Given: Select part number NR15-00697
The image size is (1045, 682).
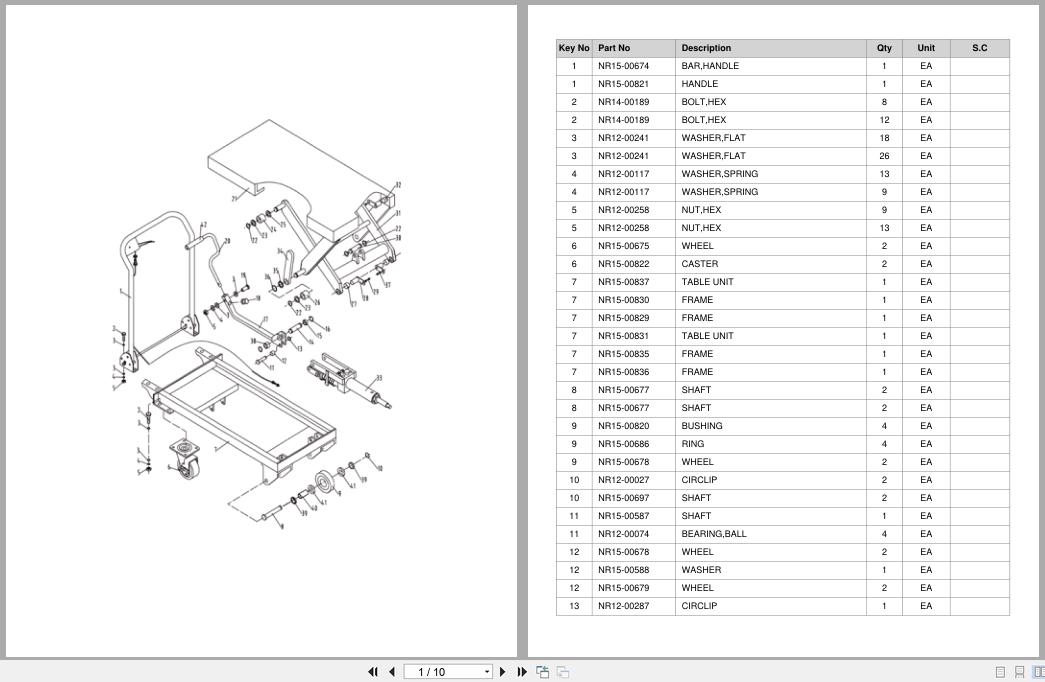Looking at the screenshot, I should (x=623, y=498).
